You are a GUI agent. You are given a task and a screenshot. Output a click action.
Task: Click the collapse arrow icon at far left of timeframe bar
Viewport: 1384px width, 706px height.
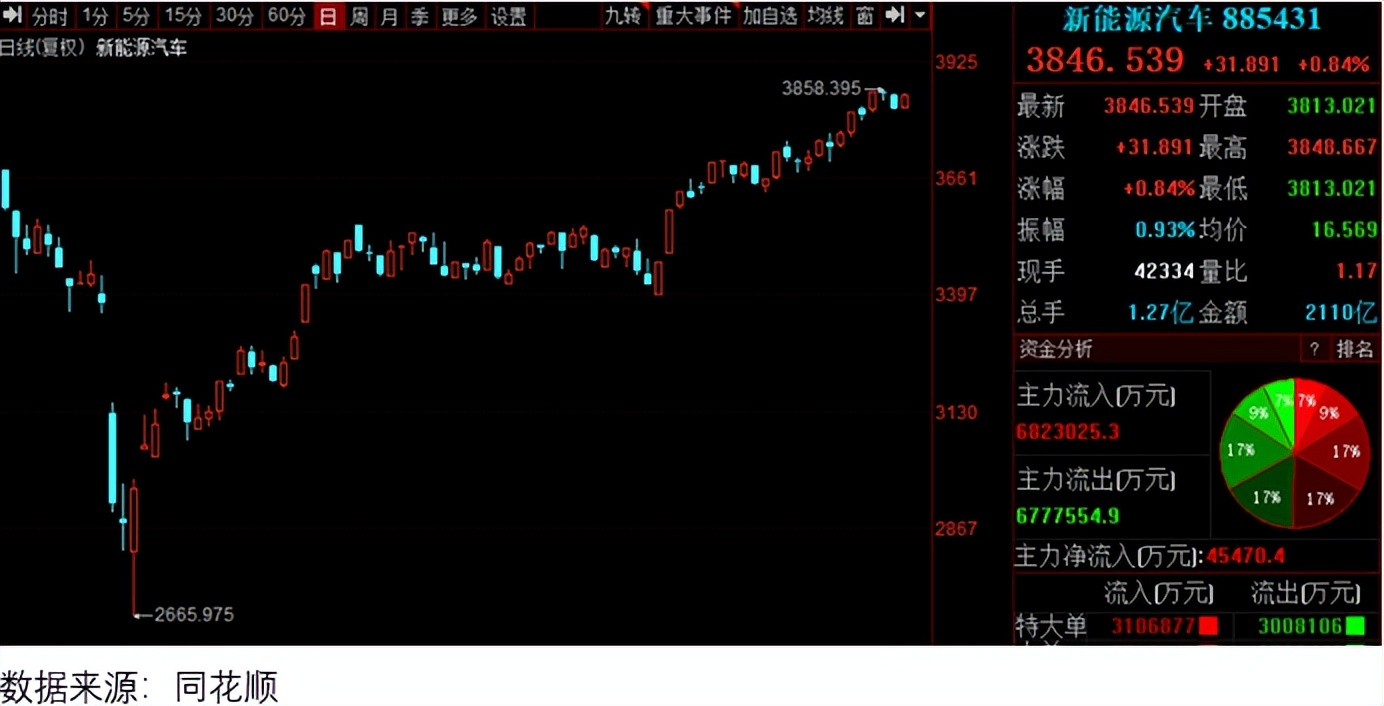click(12, 16)
